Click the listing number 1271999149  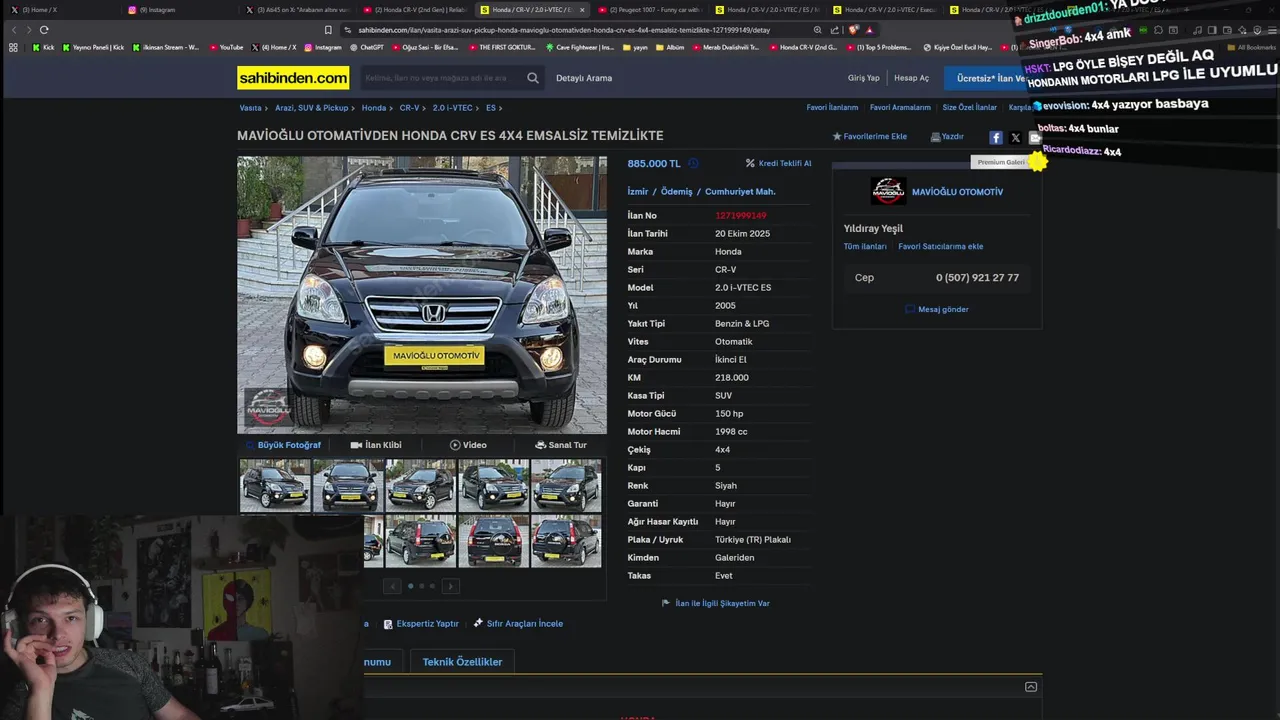740,216
